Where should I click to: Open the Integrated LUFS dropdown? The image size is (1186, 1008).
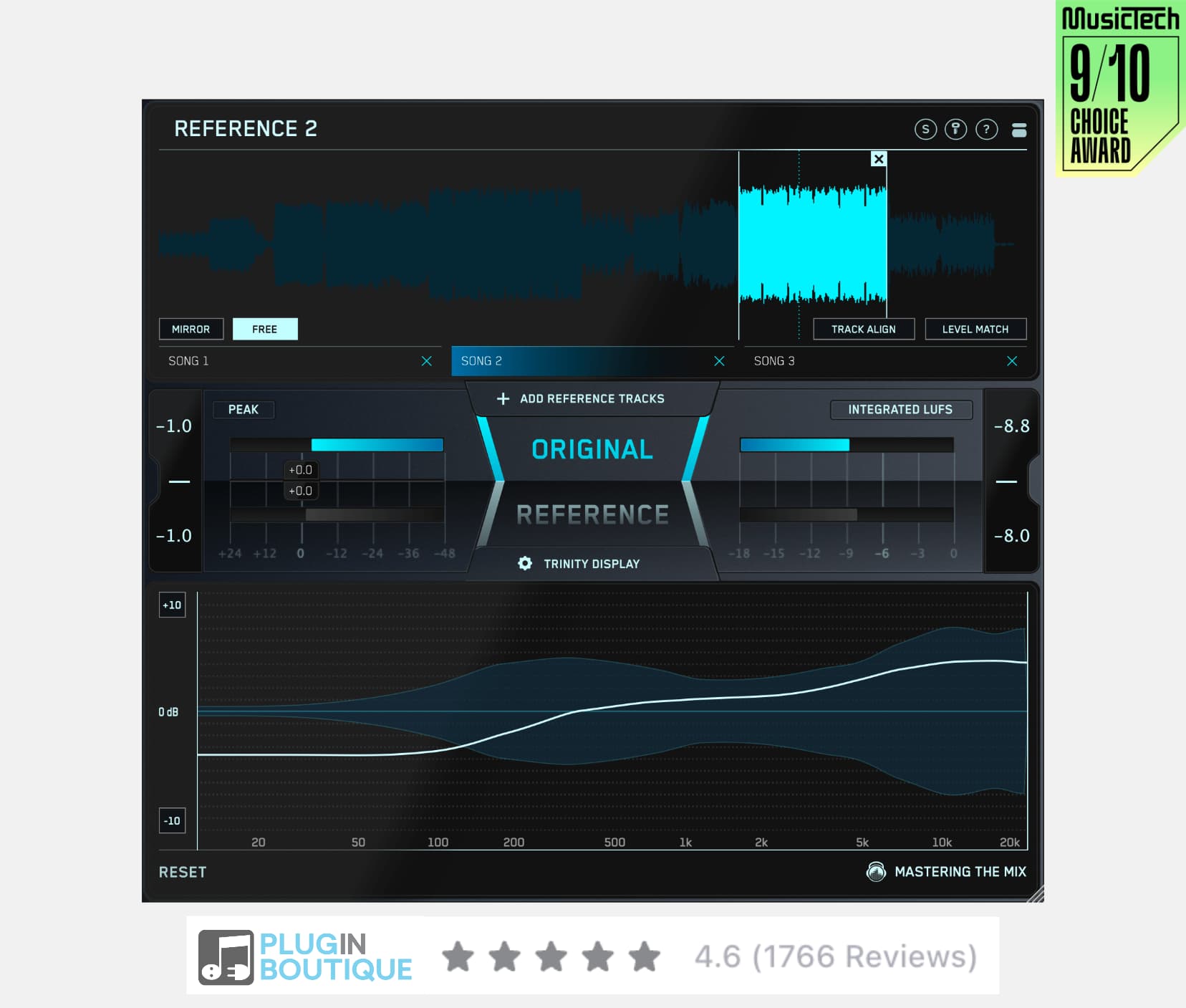(x=900, y=409)
